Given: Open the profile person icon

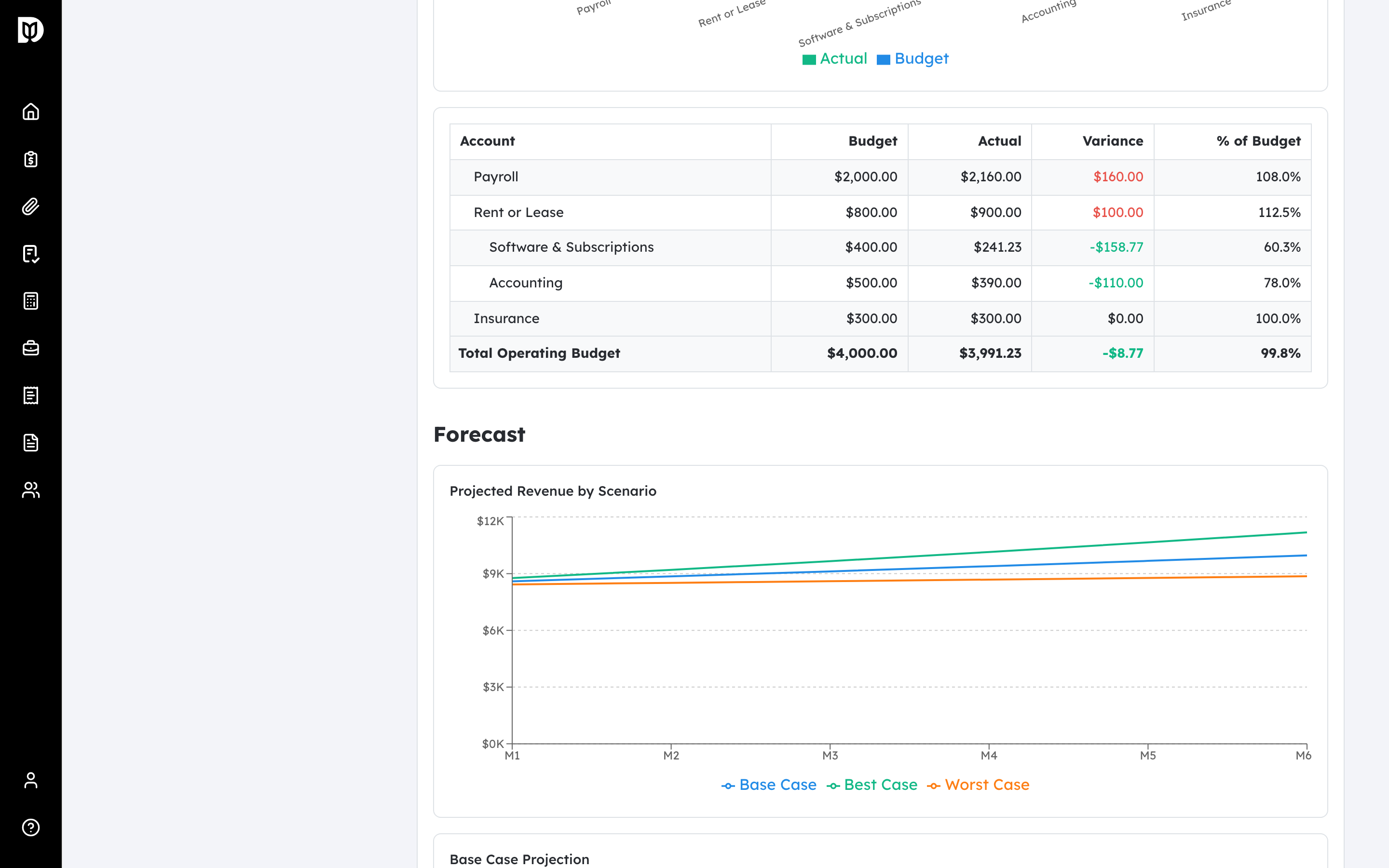Looking at the screenshot, I should pos(30,780).
